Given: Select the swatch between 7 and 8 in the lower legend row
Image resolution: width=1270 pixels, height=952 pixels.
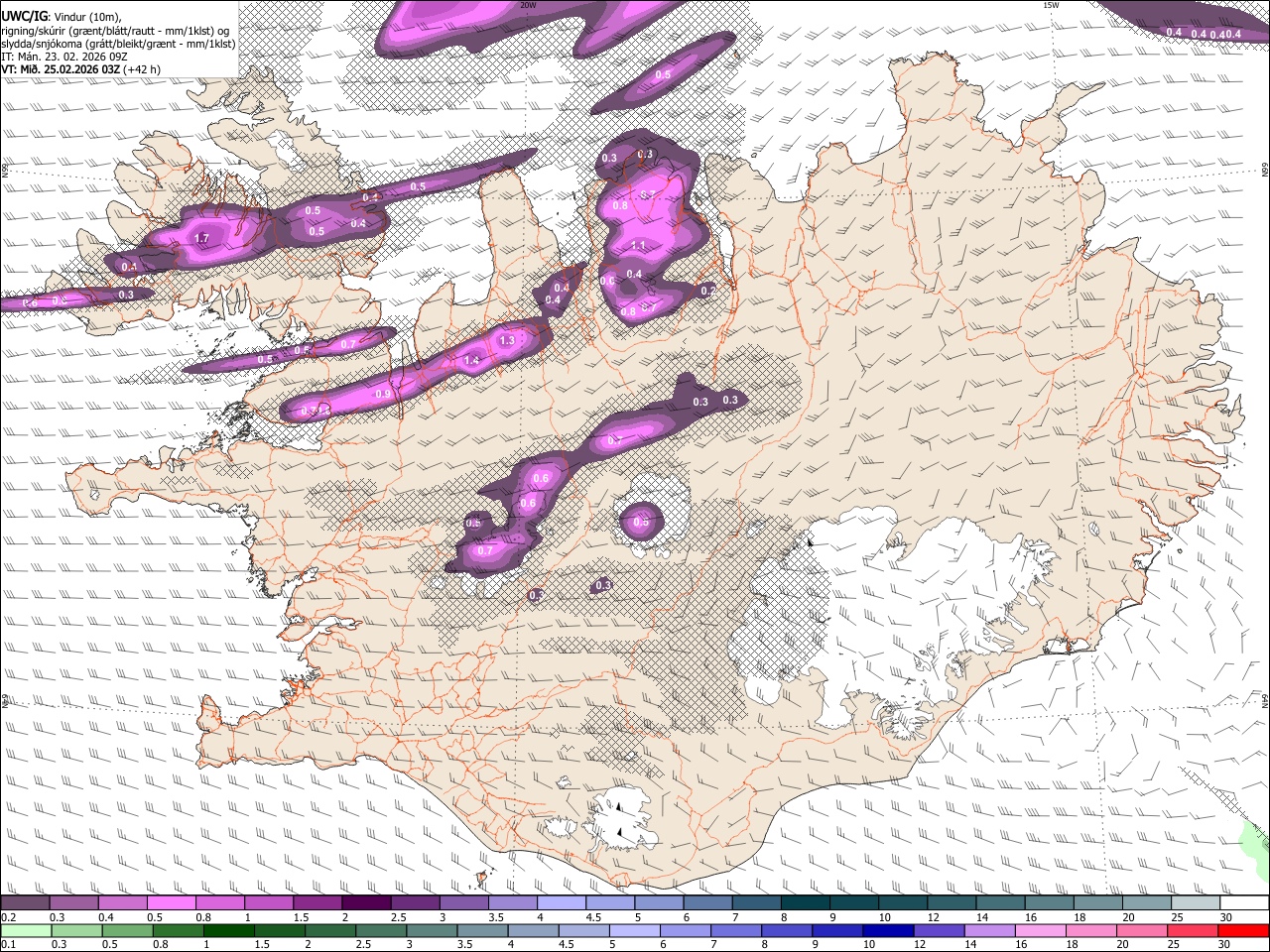Looking at the screenshot, I should point(736,930).
